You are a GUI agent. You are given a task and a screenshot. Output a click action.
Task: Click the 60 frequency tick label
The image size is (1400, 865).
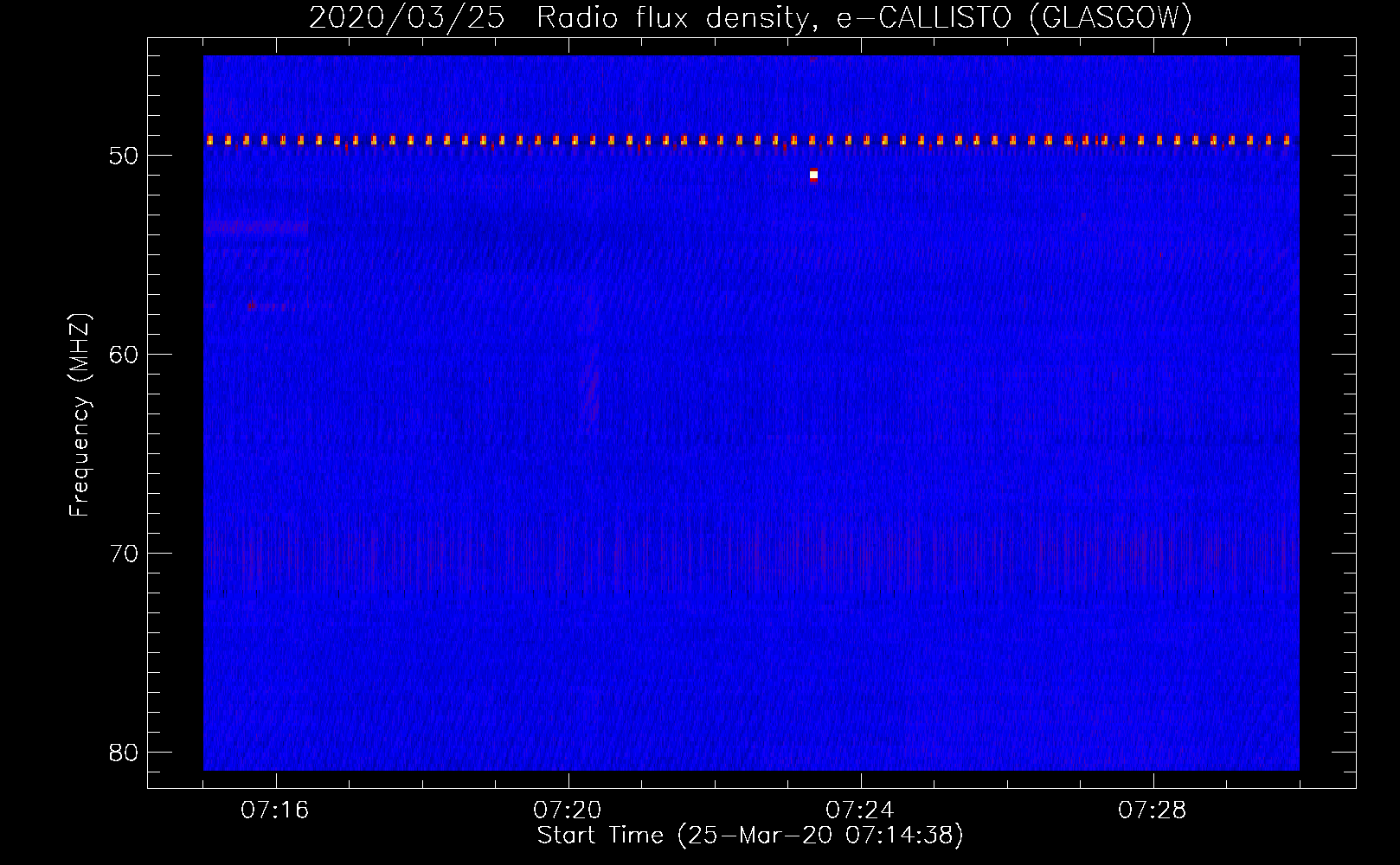coord(125,355)
